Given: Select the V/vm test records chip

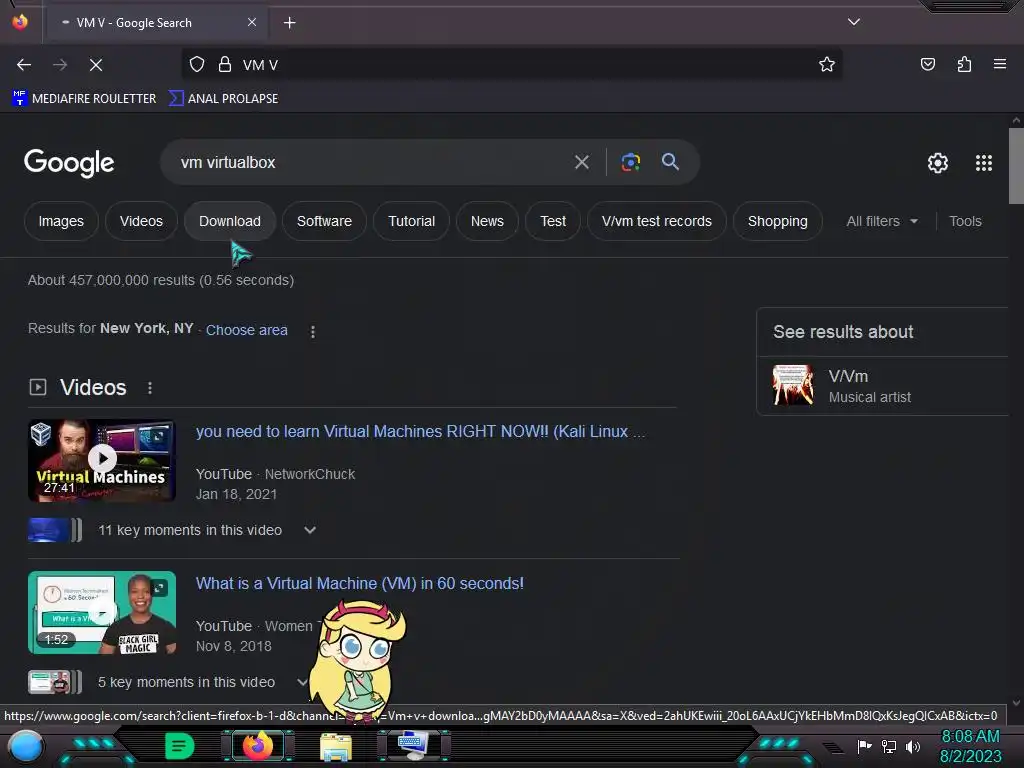Looking at the screenshot, I should coord(656,221).
